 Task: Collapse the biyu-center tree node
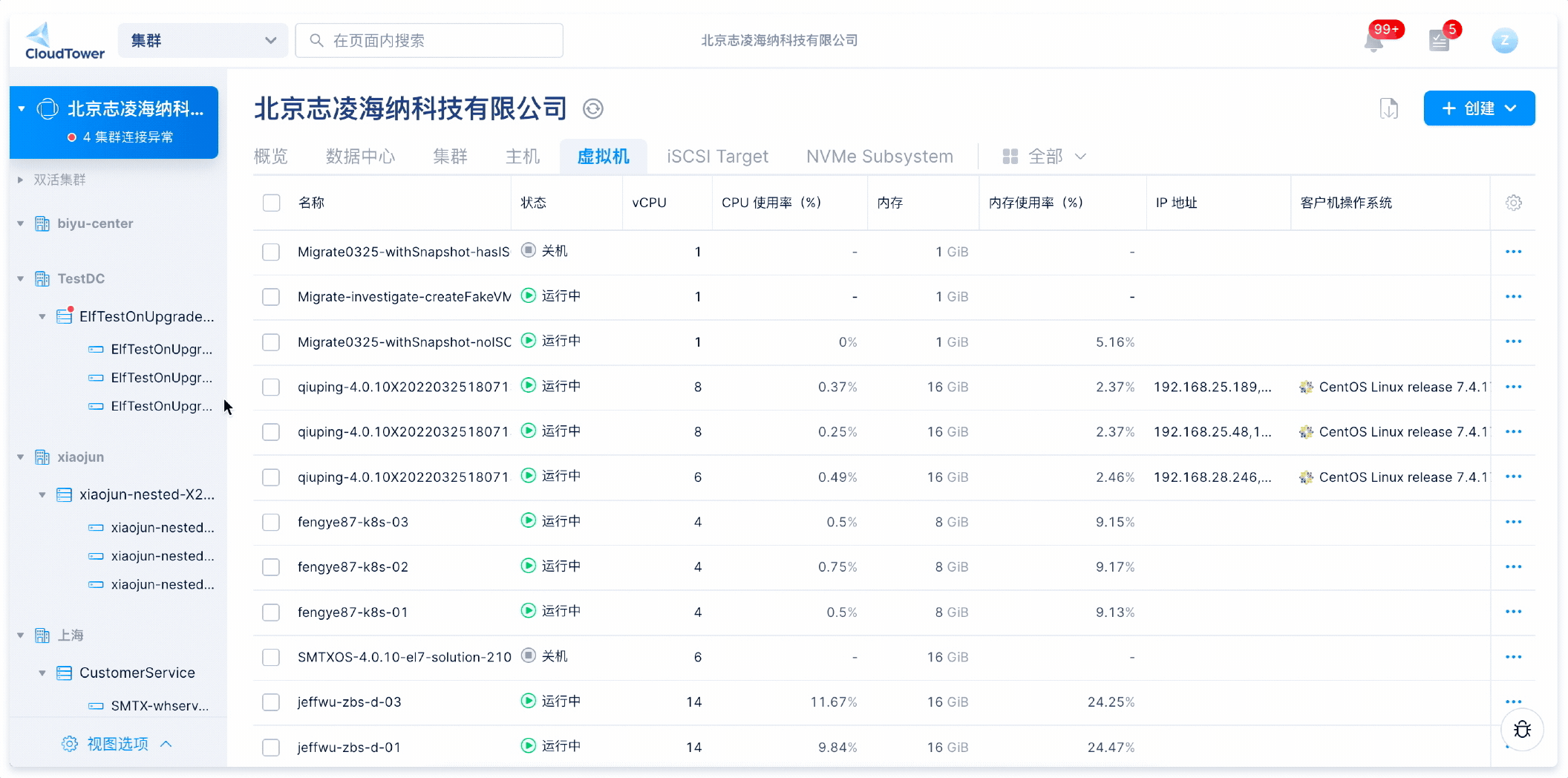click(20, 223)
